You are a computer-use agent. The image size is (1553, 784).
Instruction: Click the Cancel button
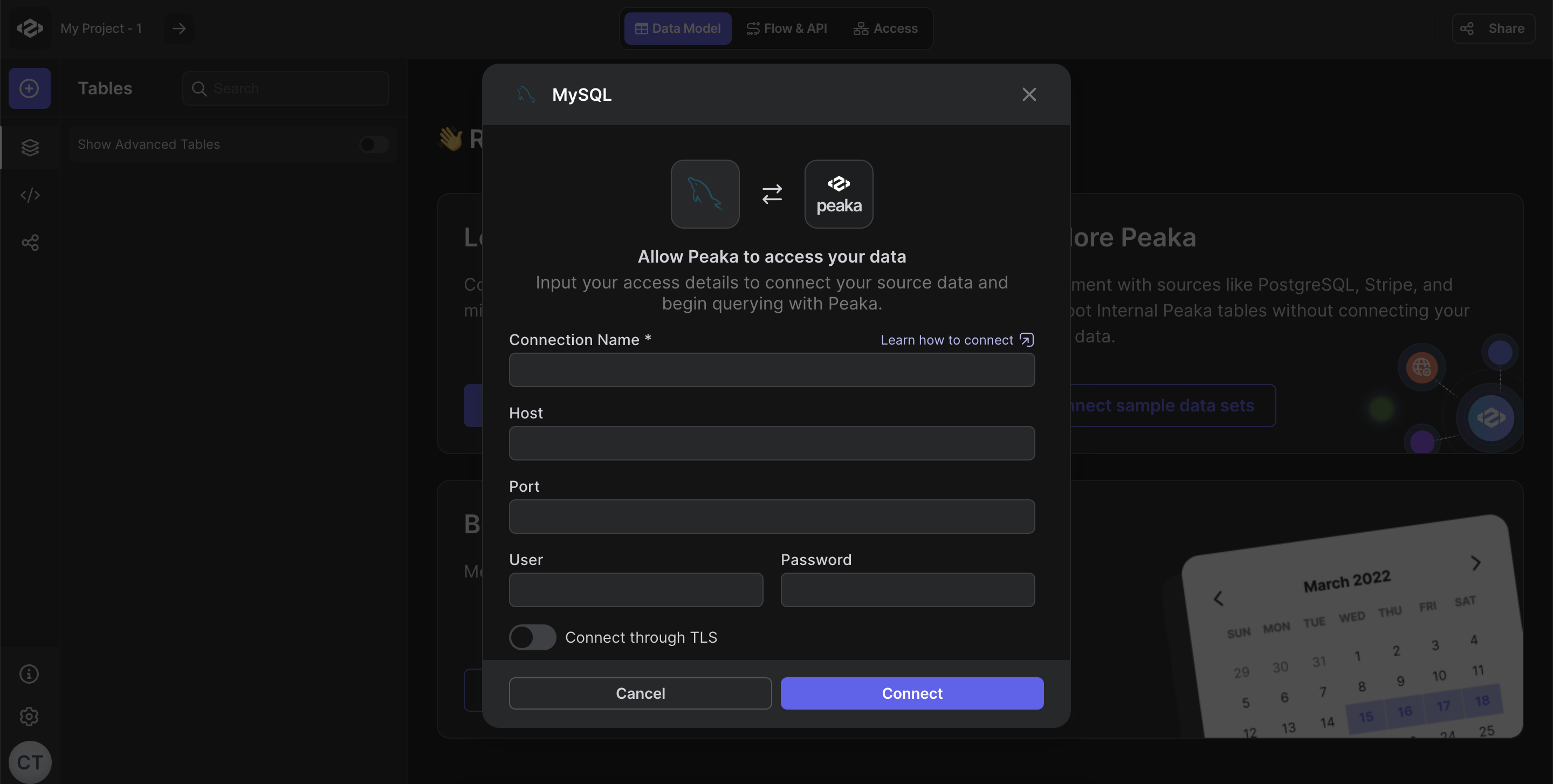point(640,693)
